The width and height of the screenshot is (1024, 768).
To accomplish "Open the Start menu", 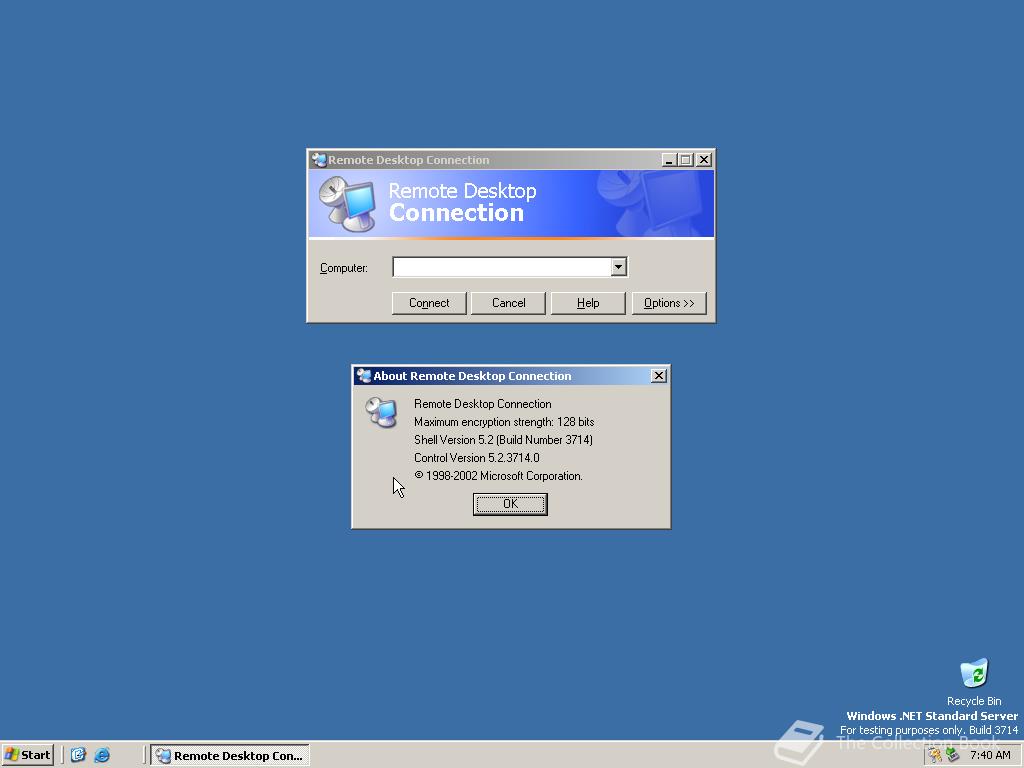I will (27, 755).
